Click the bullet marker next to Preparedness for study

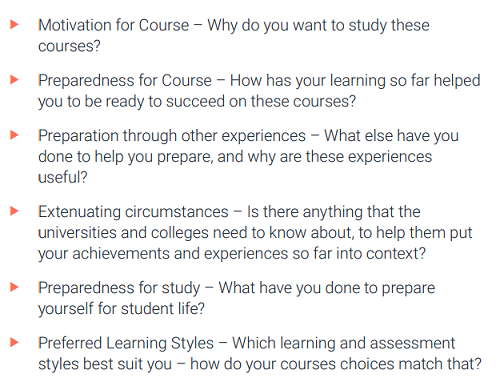tap(14, 287)
